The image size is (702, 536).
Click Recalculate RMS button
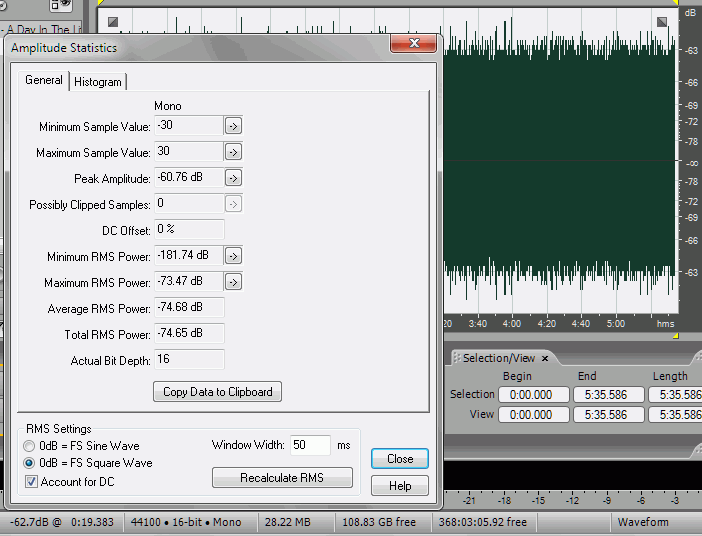click(x=282, y=478)
